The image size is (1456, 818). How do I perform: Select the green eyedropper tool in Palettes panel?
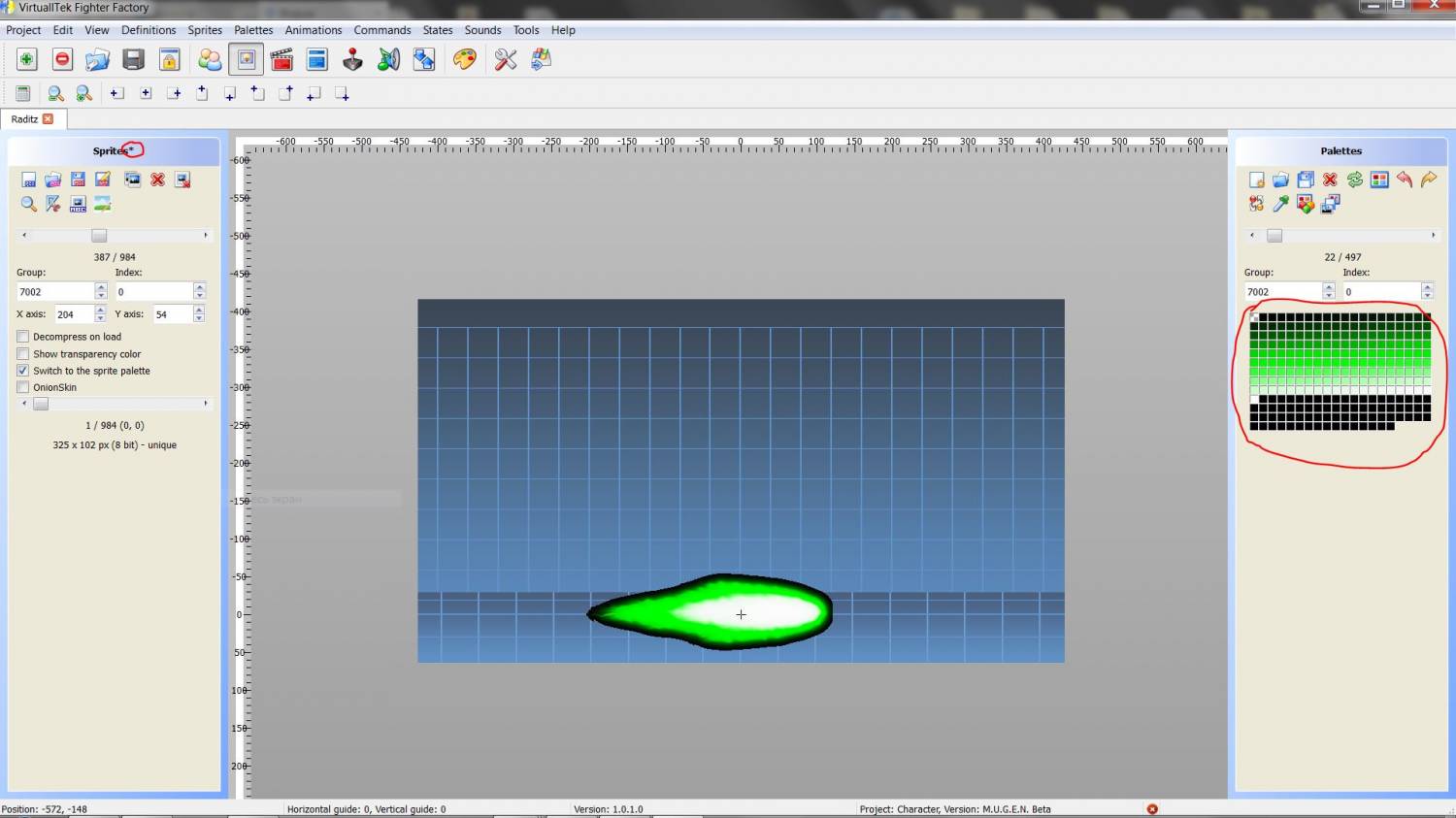tap(1281, 204)
